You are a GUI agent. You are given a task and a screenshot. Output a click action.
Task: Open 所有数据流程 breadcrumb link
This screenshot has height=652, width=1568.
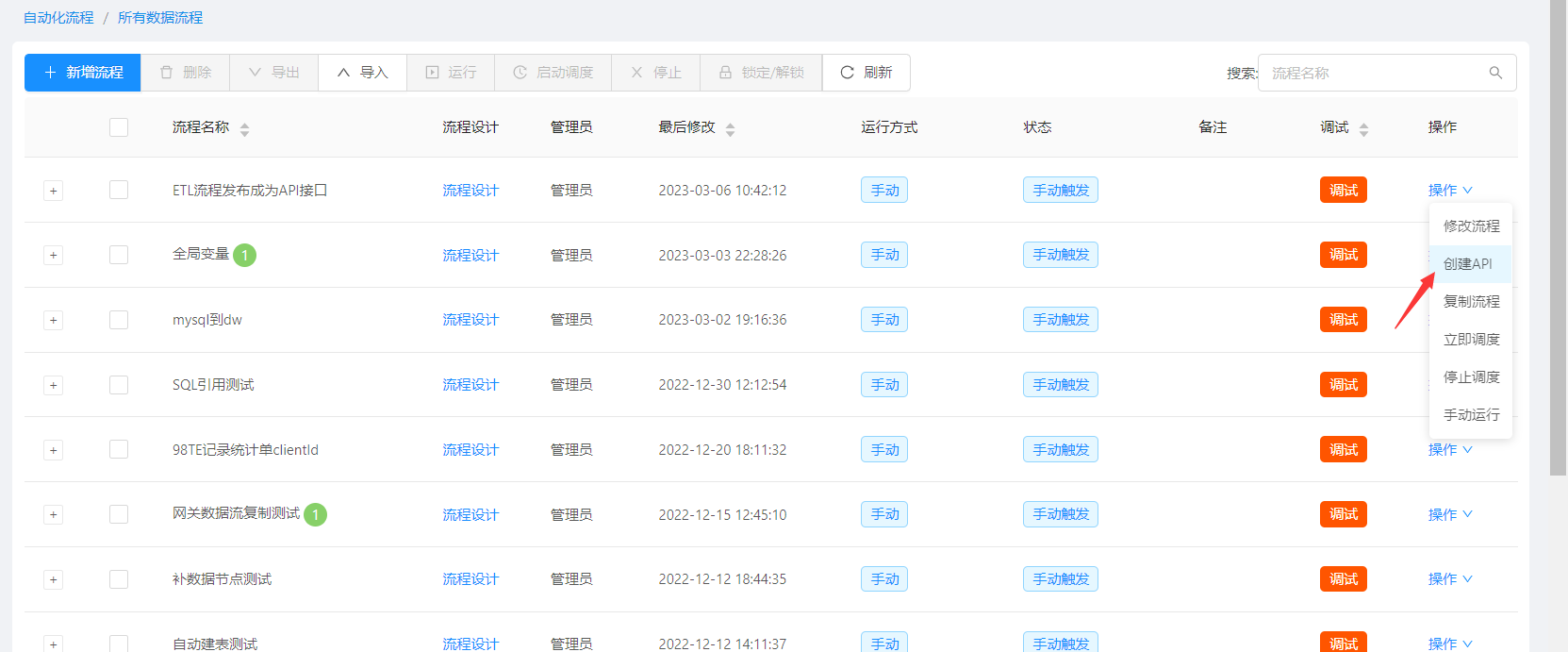coord(160,18)
